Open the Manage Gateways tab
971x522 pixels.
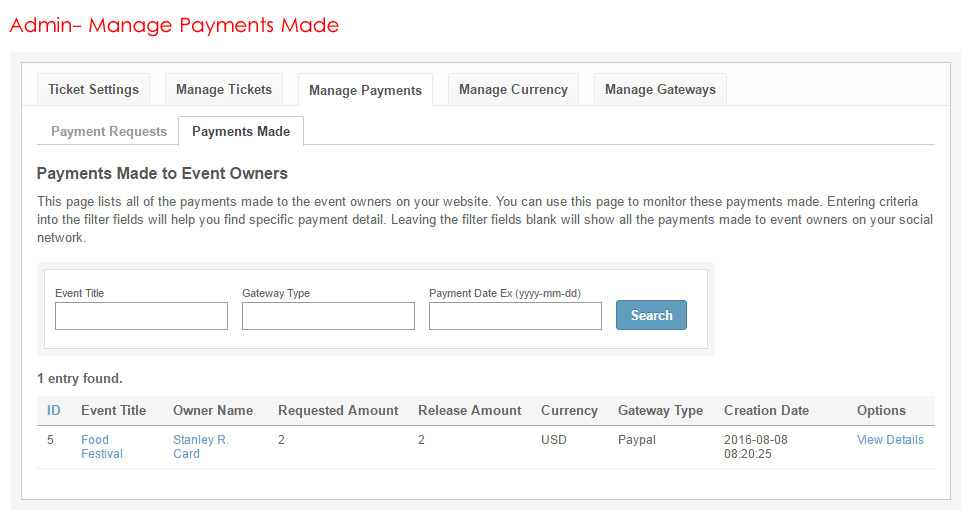click(660, 89)
